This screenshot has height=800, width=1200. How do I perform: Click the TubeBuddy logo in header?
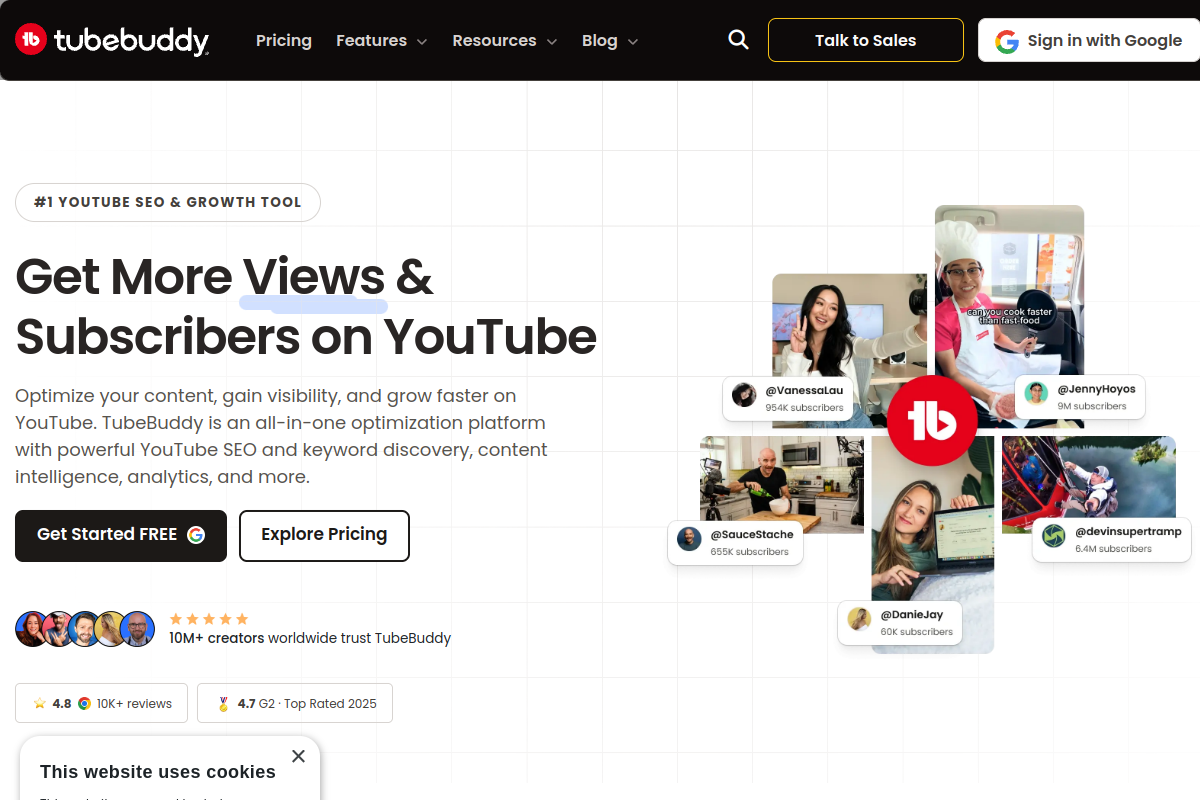pos(112,40)
